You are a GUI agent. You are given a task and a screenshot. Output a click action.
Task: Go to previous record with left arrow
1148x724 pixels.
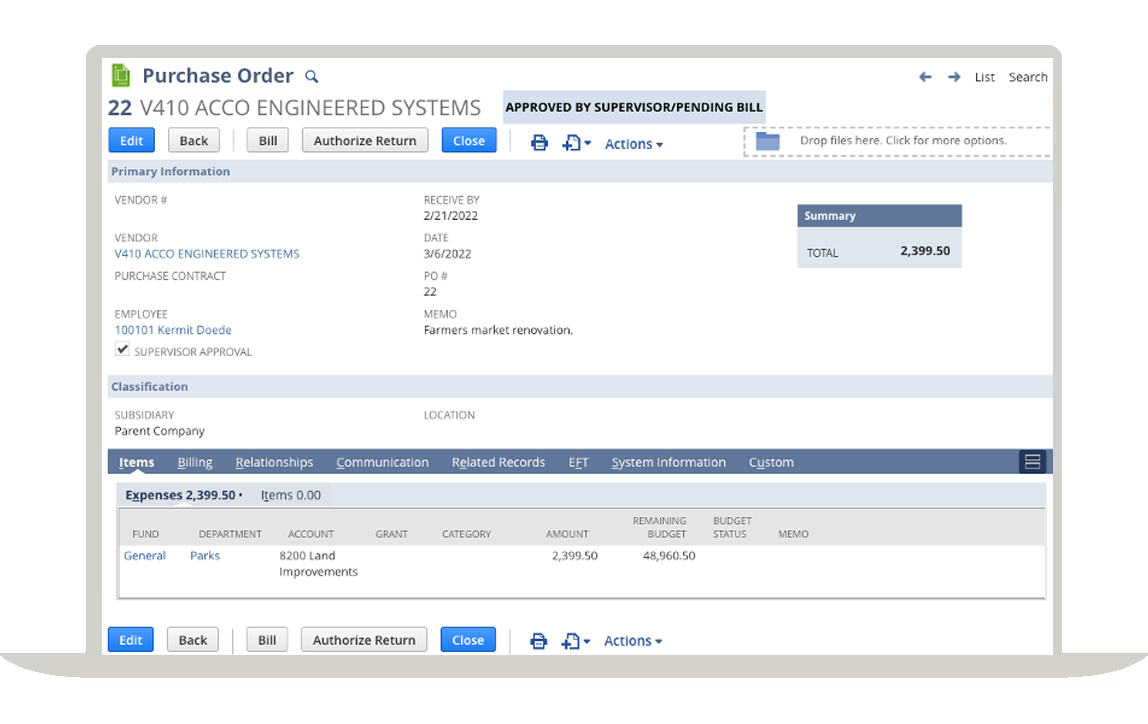(925, 77)
